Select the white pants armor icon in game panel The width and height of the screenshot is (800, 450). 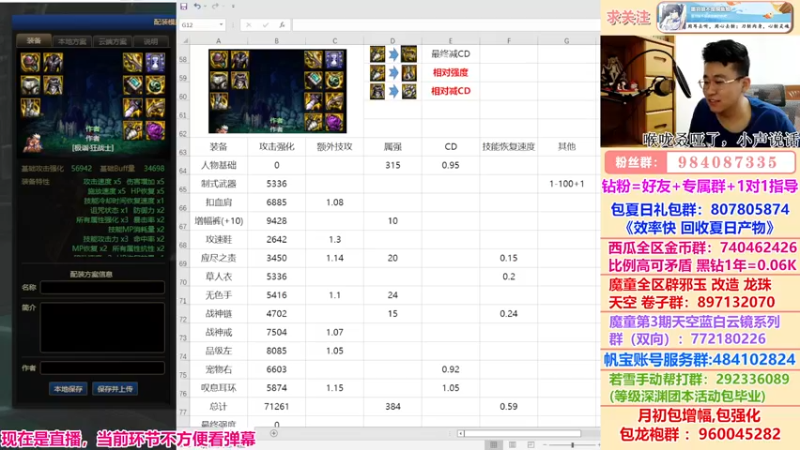pyautogui.click(x=30, y=85)
